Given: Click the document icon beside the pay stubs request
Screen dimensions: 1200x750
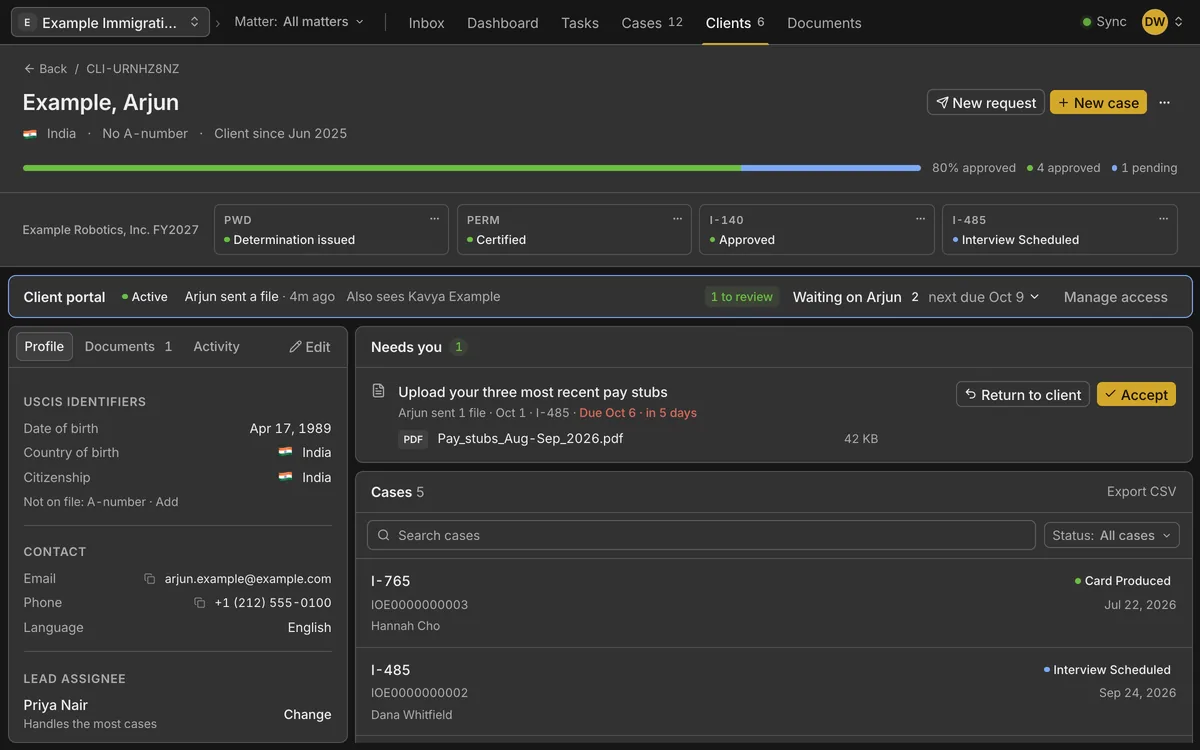Looking at the screenshot, I should tap(379, 391).
